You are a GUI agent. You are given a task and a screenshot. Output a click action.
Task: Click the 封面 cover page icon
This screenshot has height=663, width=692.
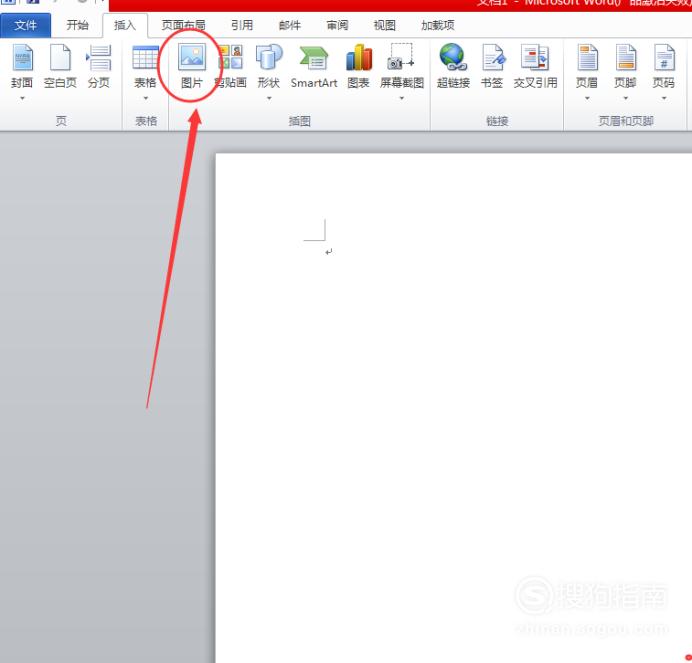point(22,57)
